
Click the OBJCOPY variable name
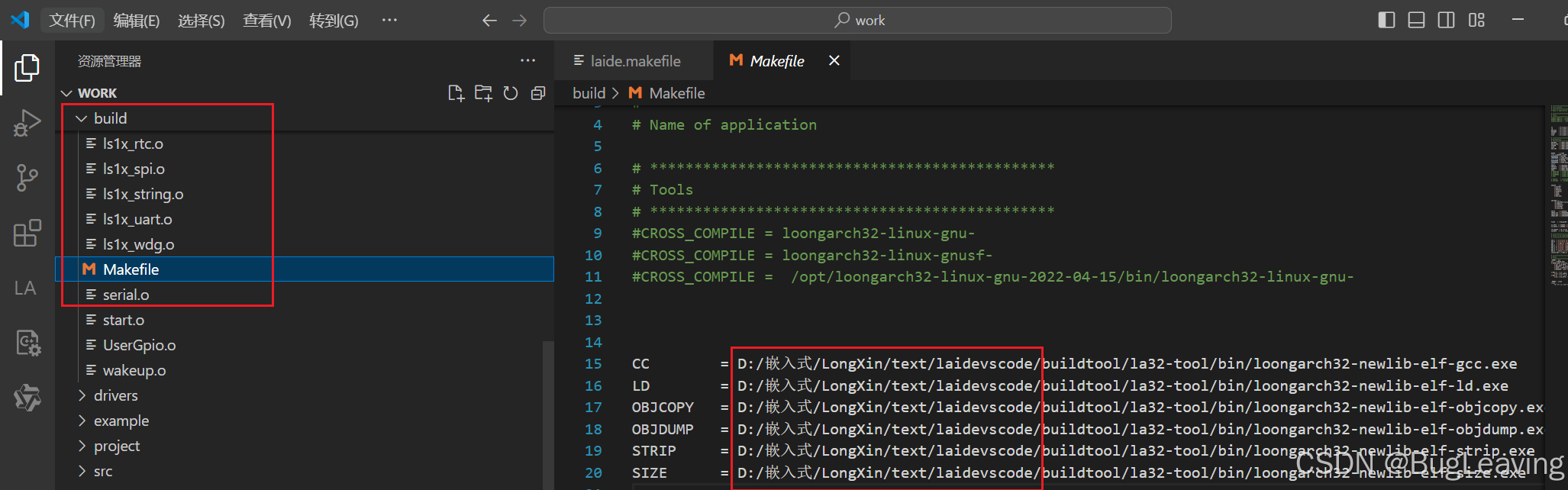point(663,408)
